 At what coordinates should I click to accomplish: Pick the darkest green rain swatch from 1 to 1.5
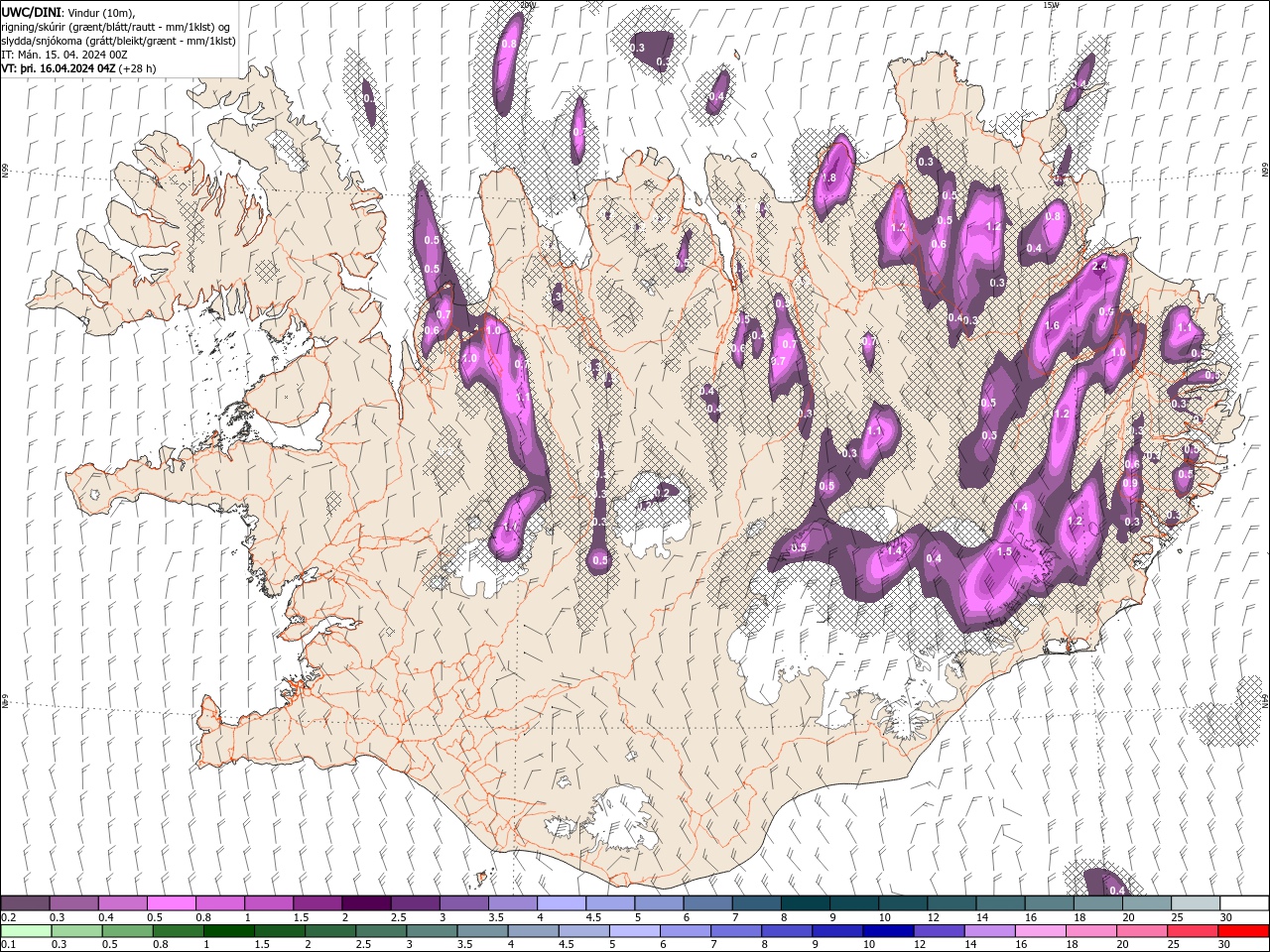228,931
